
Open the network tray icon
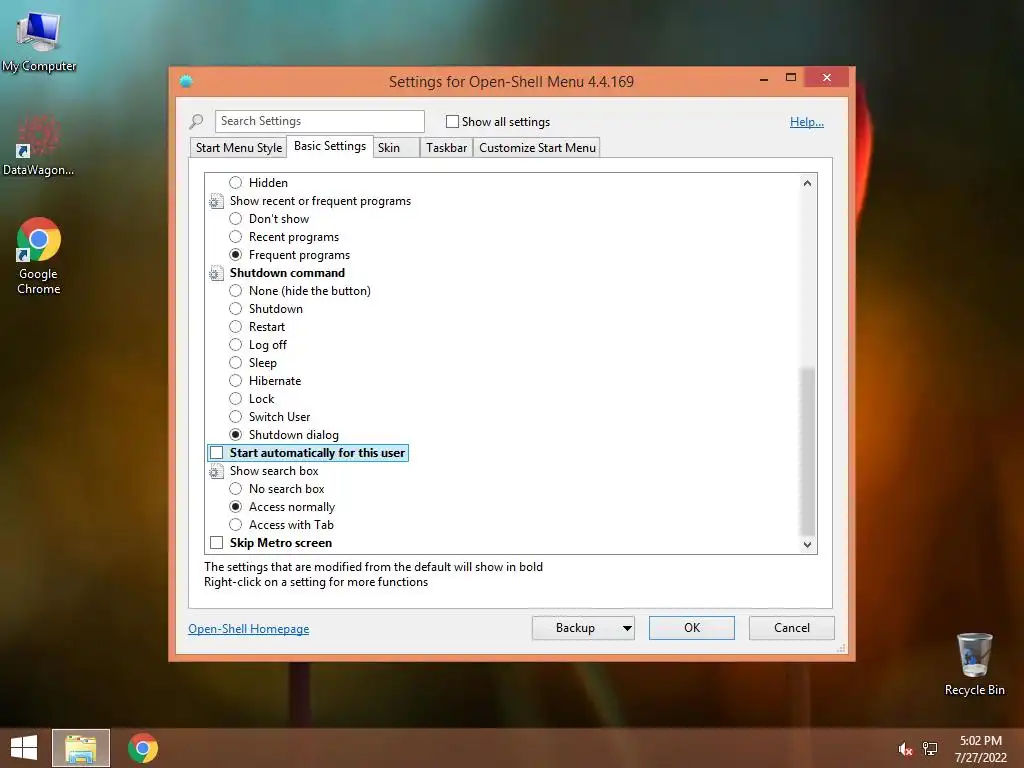(930, 749)
